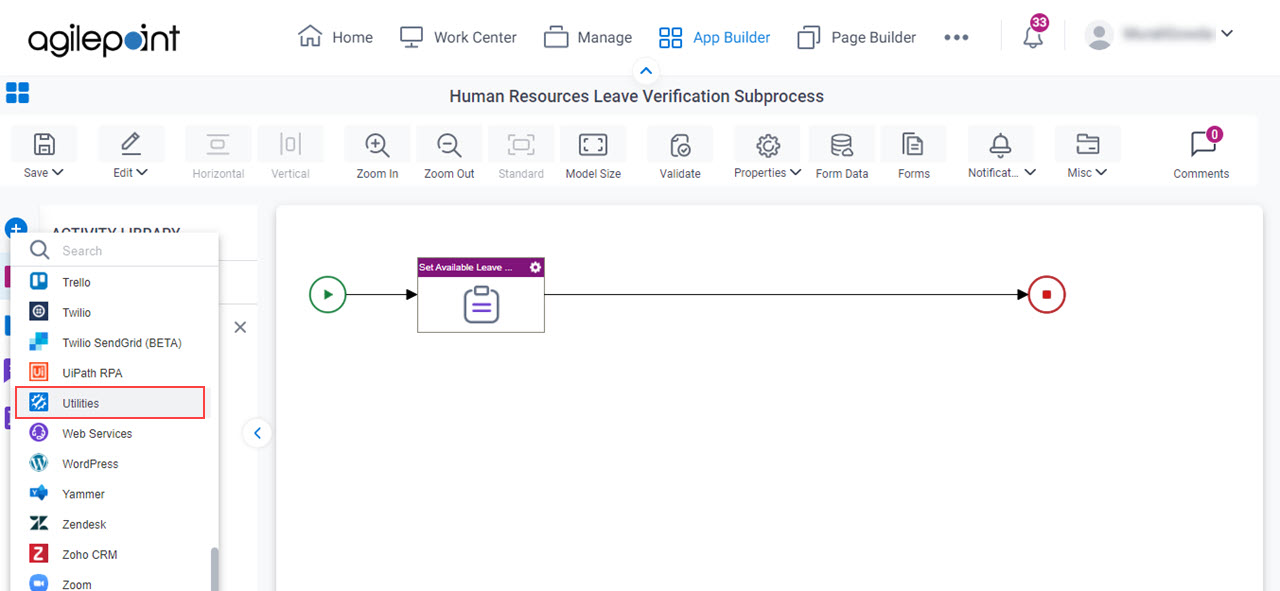Click the Notifications bell toolbar icon
This screenshot has height=591, width=1280.
coord(1000,145)
